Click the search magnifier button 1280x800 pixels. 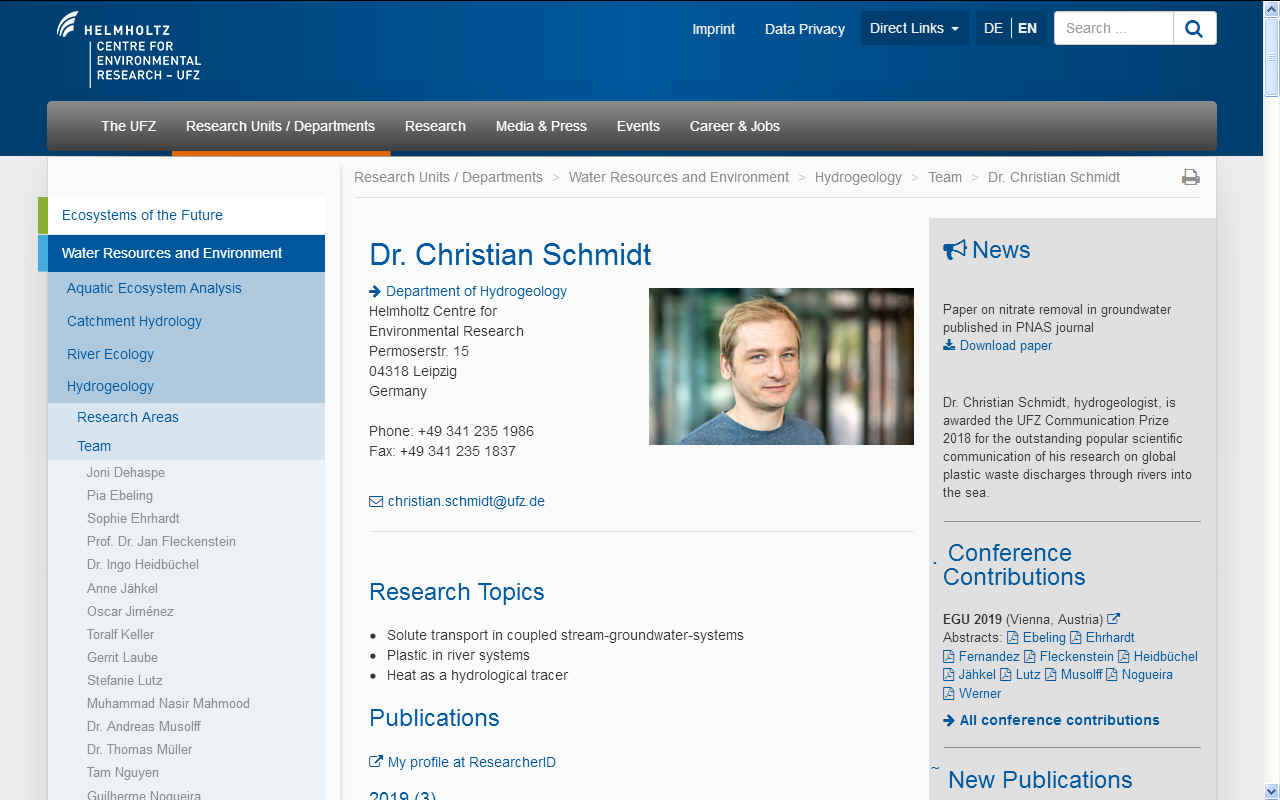point(1194,28)
